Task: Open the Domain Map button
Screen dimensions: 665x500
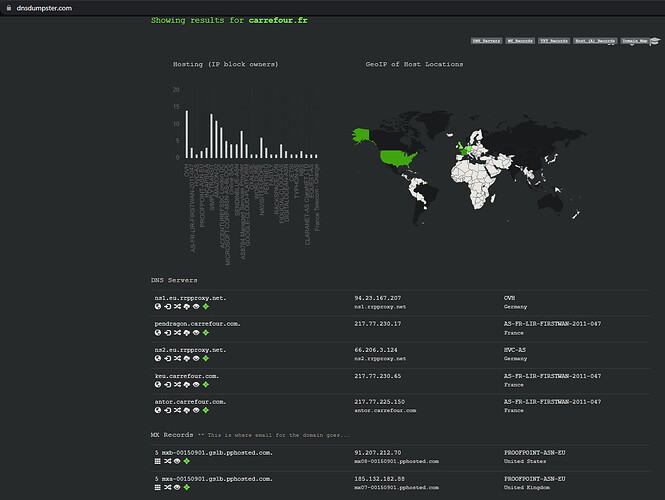Action: pos(635,41)
